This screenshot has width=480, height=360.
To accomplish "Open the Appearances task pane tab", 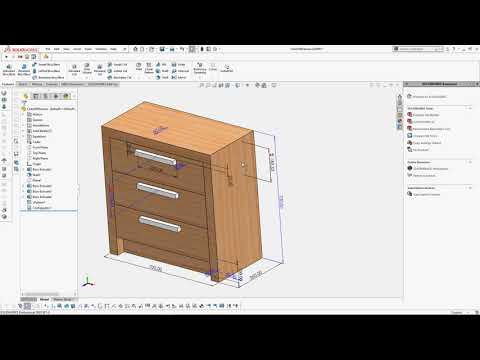I will 400,121.
